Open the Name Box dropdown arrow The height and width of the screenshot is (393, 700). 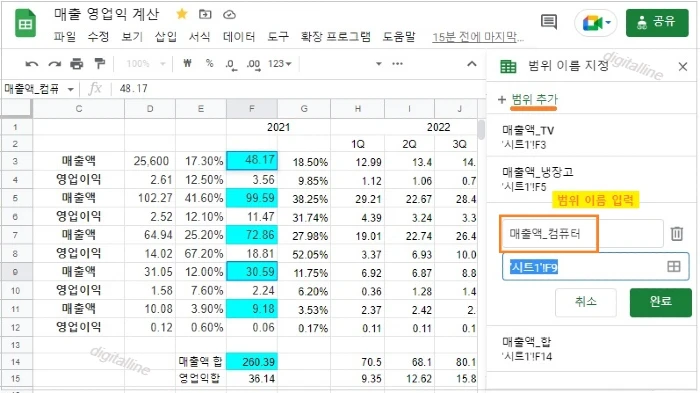coord(71,89)
